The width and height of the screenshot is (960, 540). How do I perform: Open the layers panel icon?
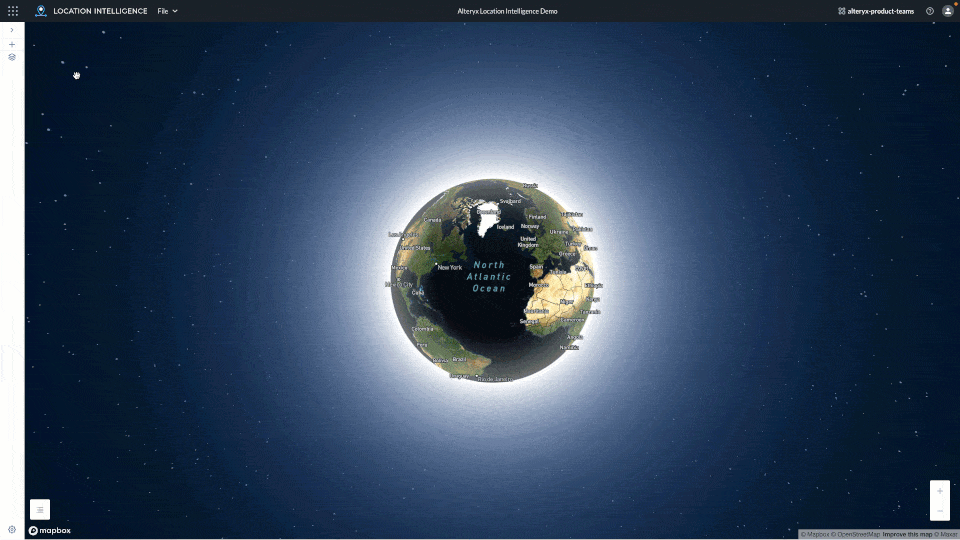(12, 57)
